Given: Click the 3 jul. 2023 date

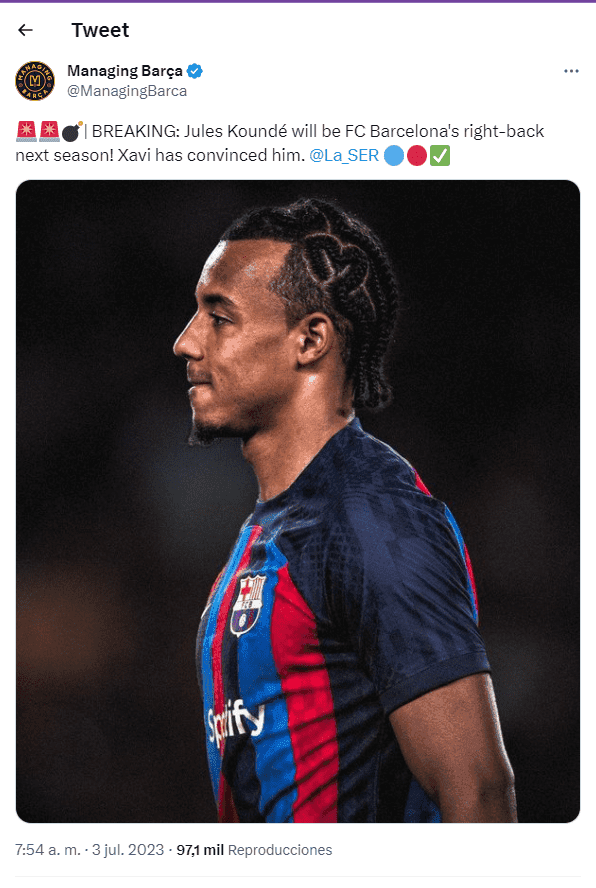Looking at the screenshot, I should pyautogui.click(x=128, y=850).
